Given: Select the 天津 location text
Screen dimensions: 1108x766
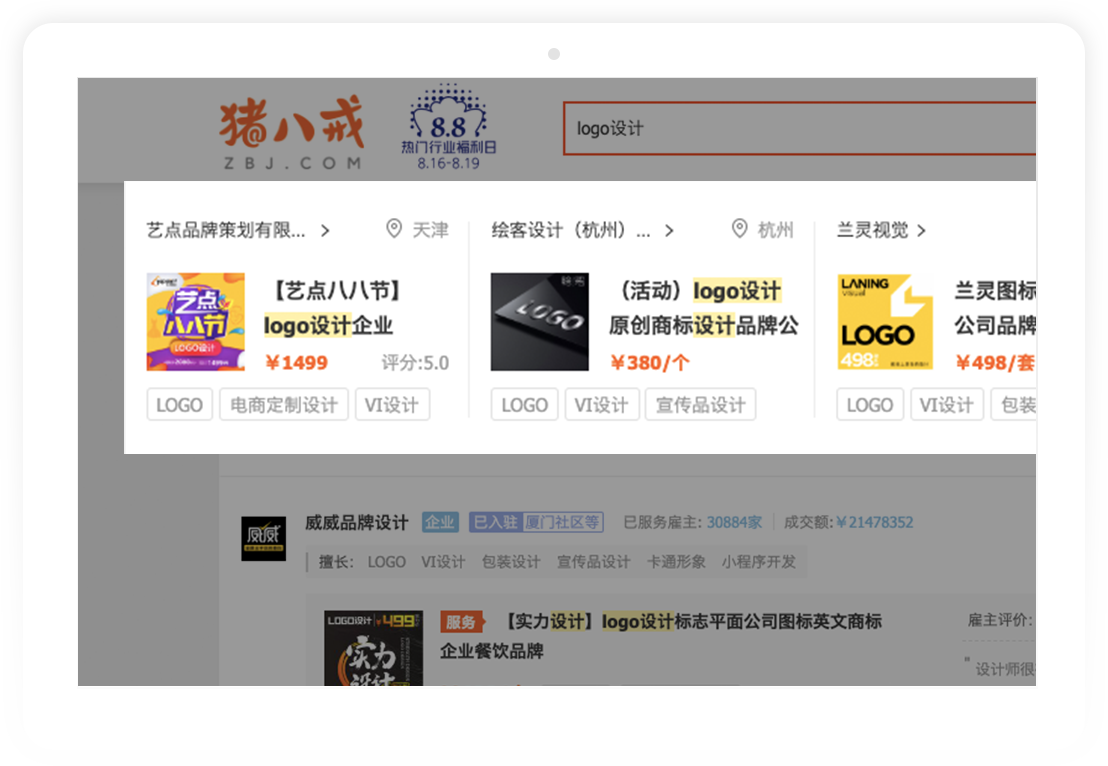Looking at the screenshot, I should click(430, 230).
